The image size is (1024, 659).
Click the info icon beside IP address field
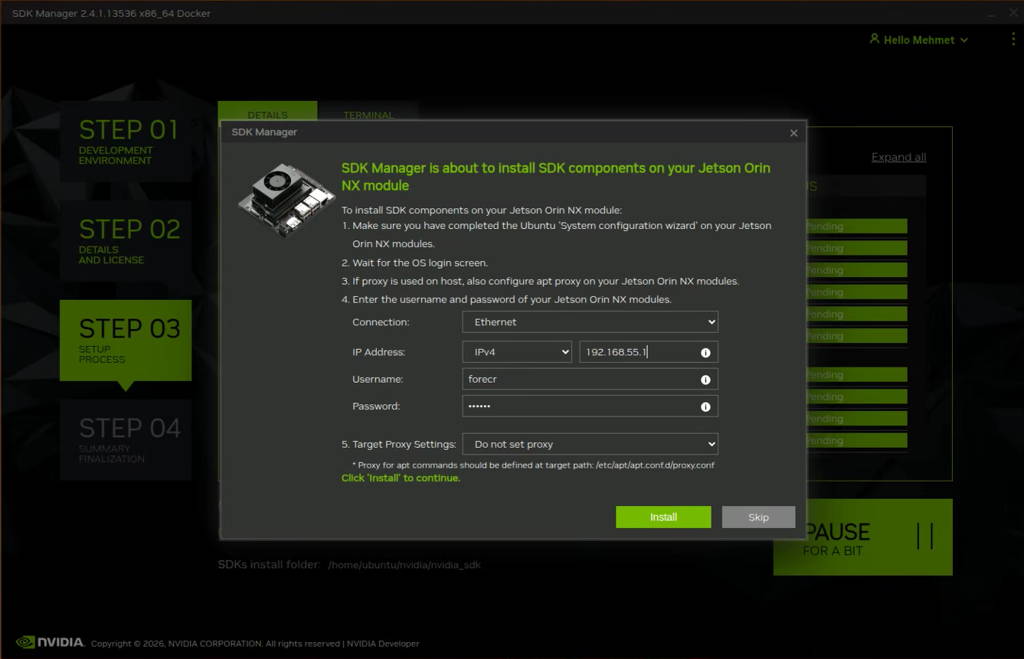click(x=705, y=353)
